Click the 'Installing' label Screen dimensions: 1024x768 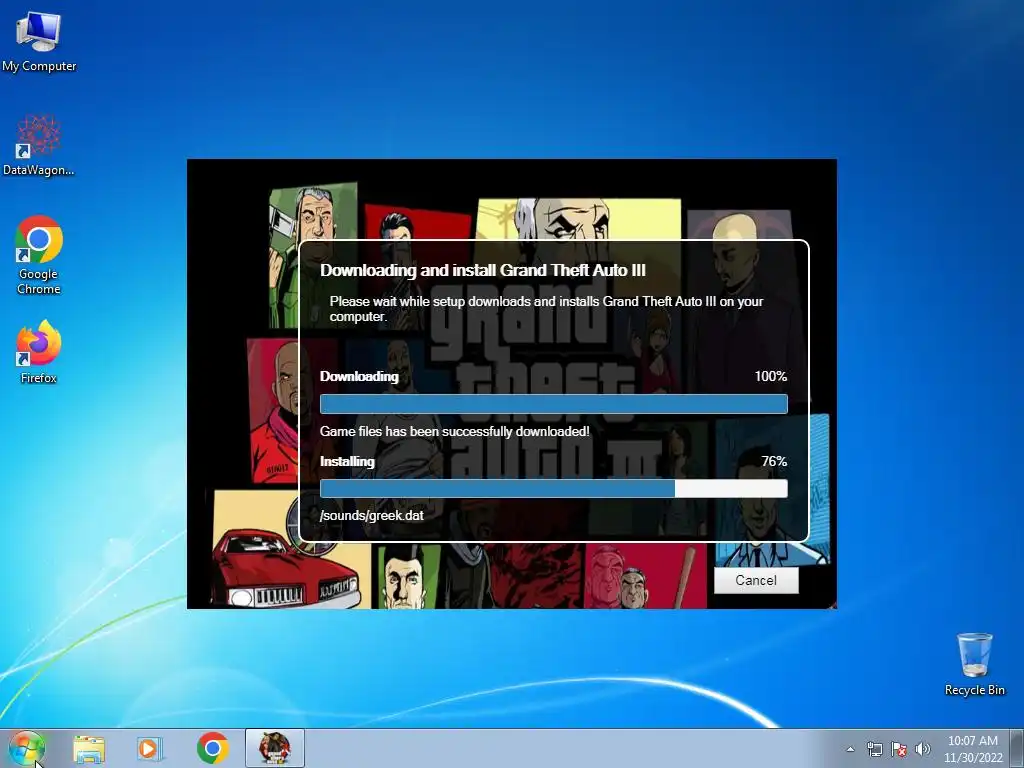click(x=347, y=462)
